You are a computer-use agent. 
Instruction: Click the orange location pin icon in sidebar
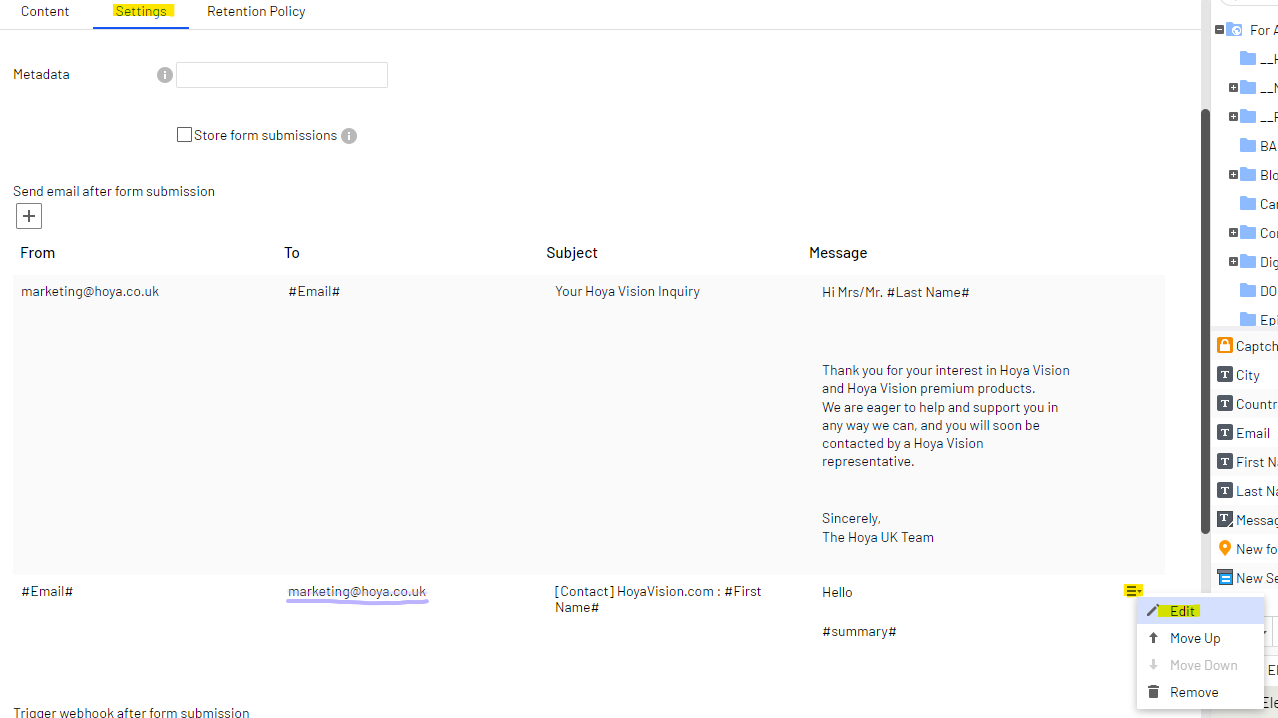pyautogui.click(x=1225, y=548)
